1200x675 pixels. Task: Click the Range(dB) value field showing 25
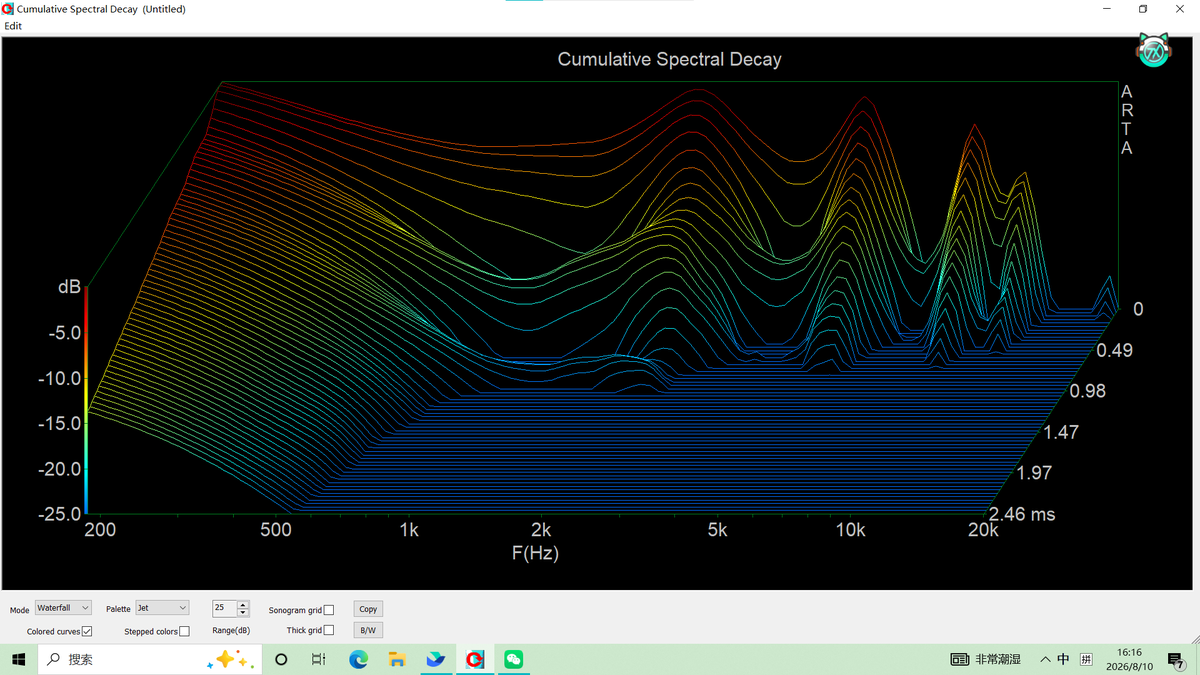click(224, 608)
